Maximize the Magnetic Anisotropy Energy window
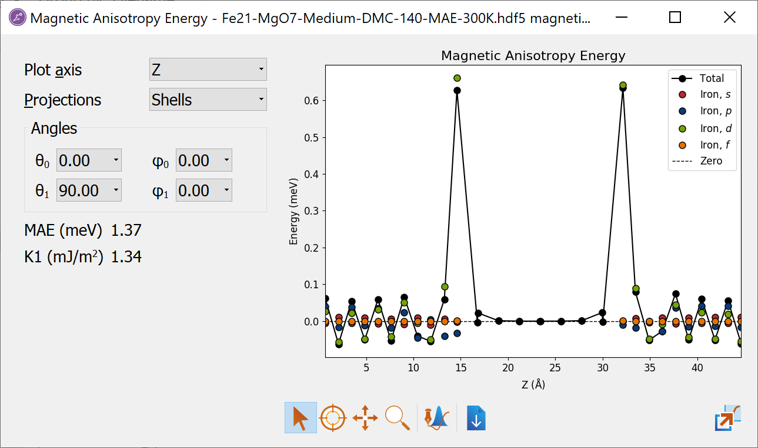 pyautogui.click(x=675, y=17)
